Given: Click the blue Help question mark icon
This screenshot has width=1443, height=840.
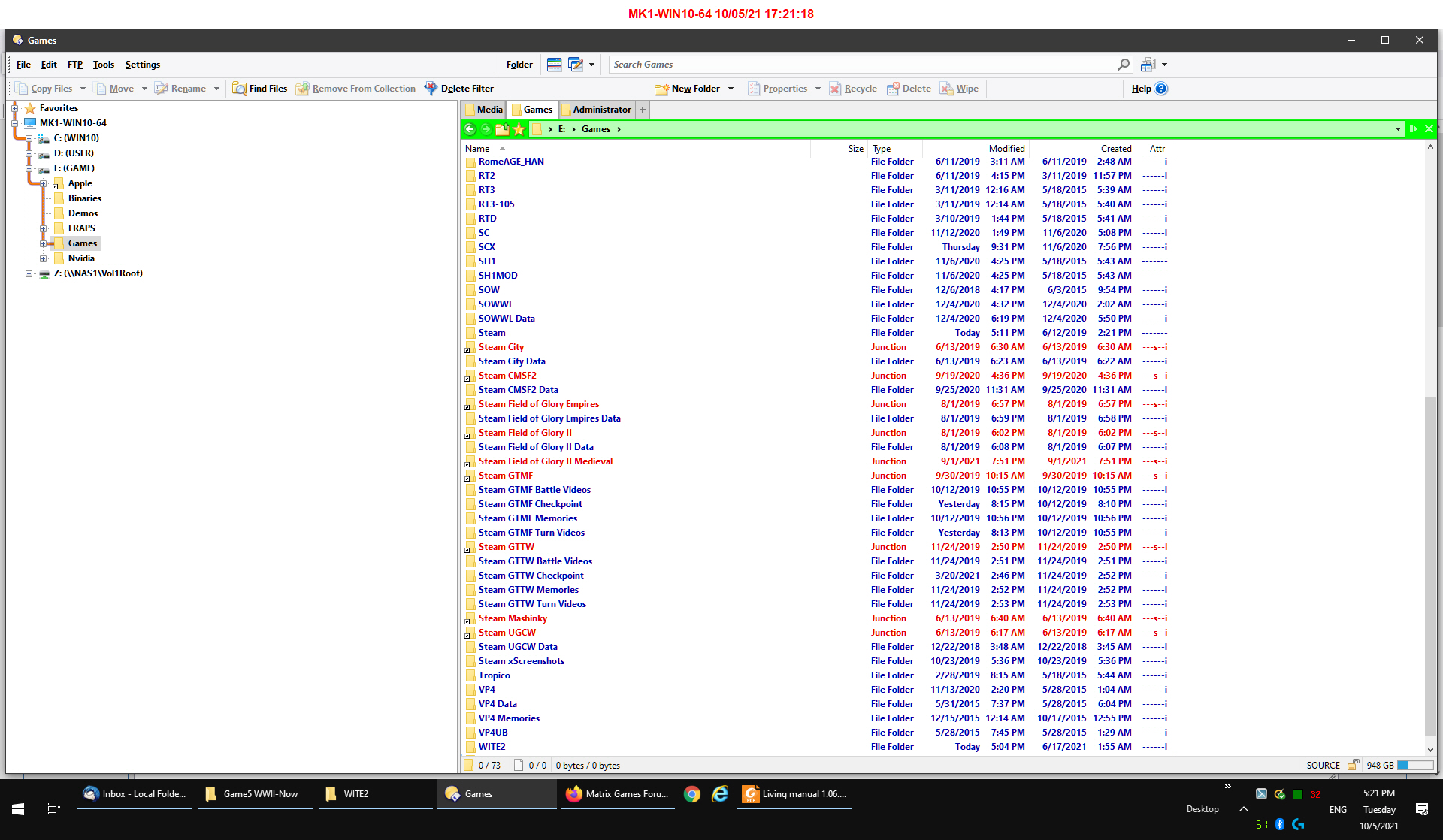Looking at the screenshot, I should (1161, 89).
